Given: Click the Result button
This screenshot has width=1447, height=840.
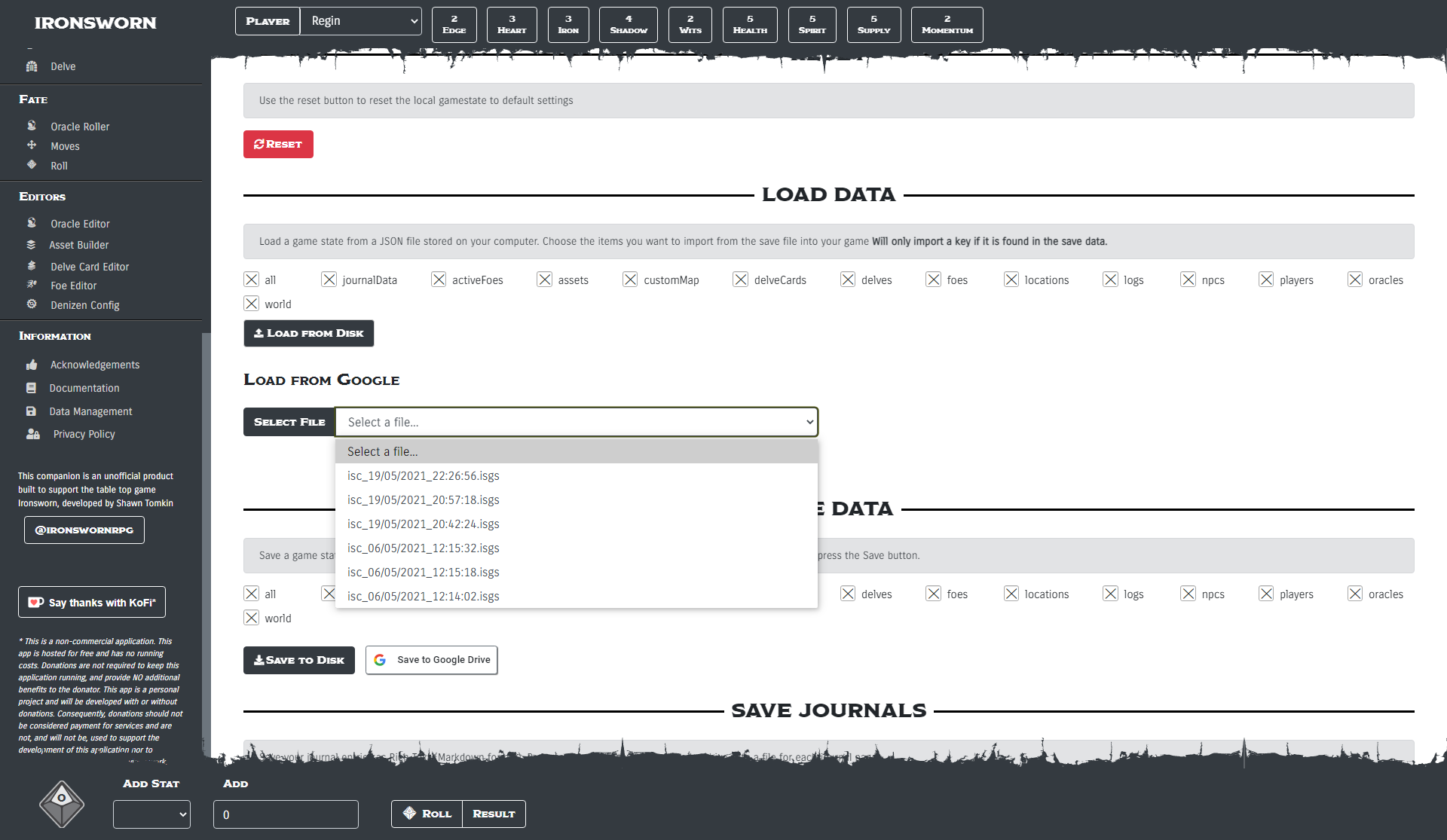Looking at the screenshot, I should click(494, 814).
